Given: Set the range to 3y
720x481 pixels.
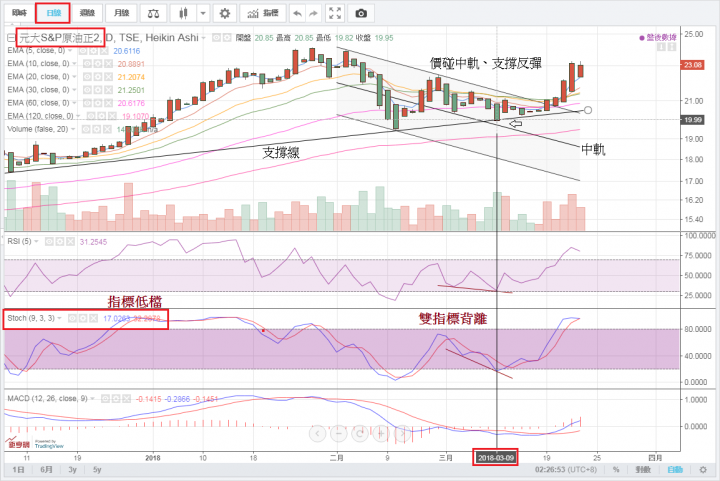Looking at the screenshot, I should (73, 470).
